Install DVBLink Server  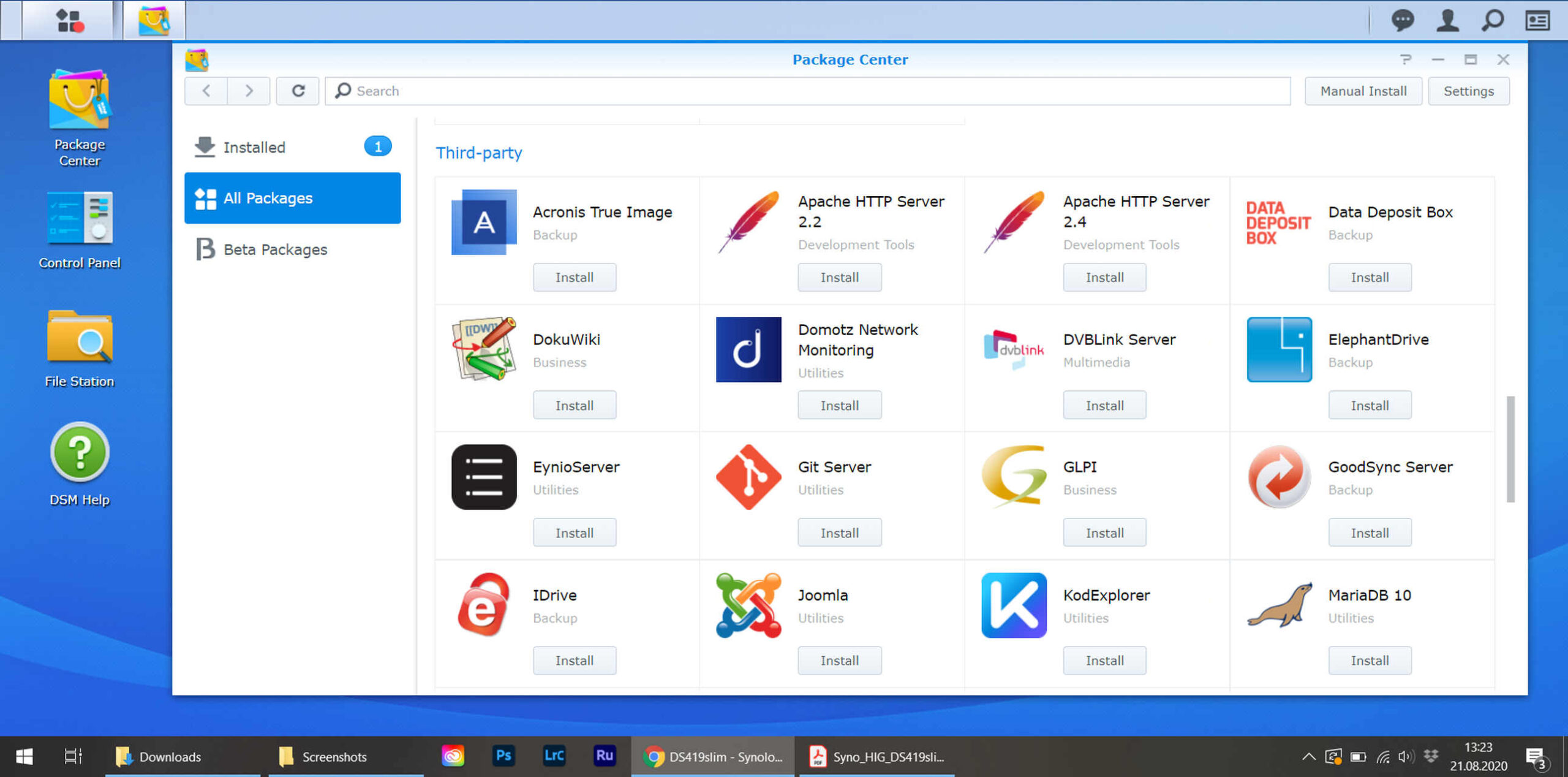[1104, 405]
